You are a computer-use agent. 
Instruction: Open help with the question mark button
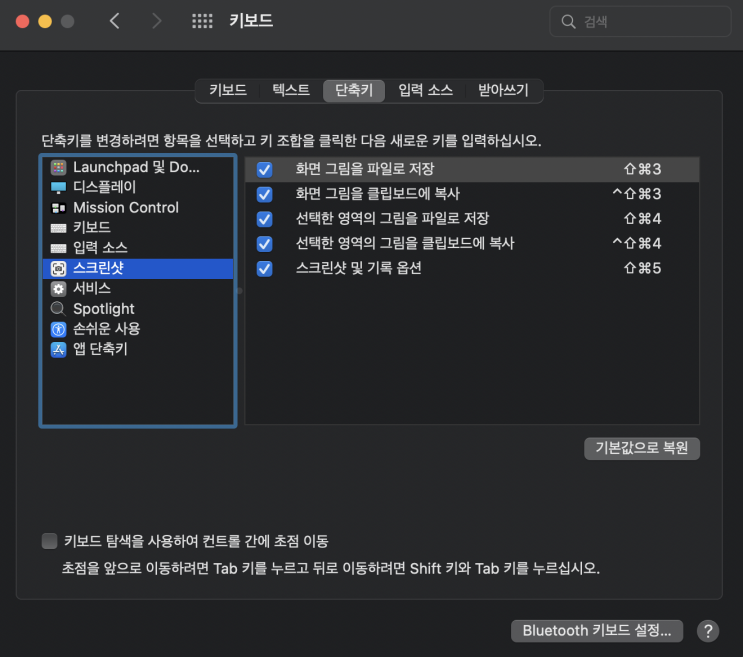[x=708, y=631]
